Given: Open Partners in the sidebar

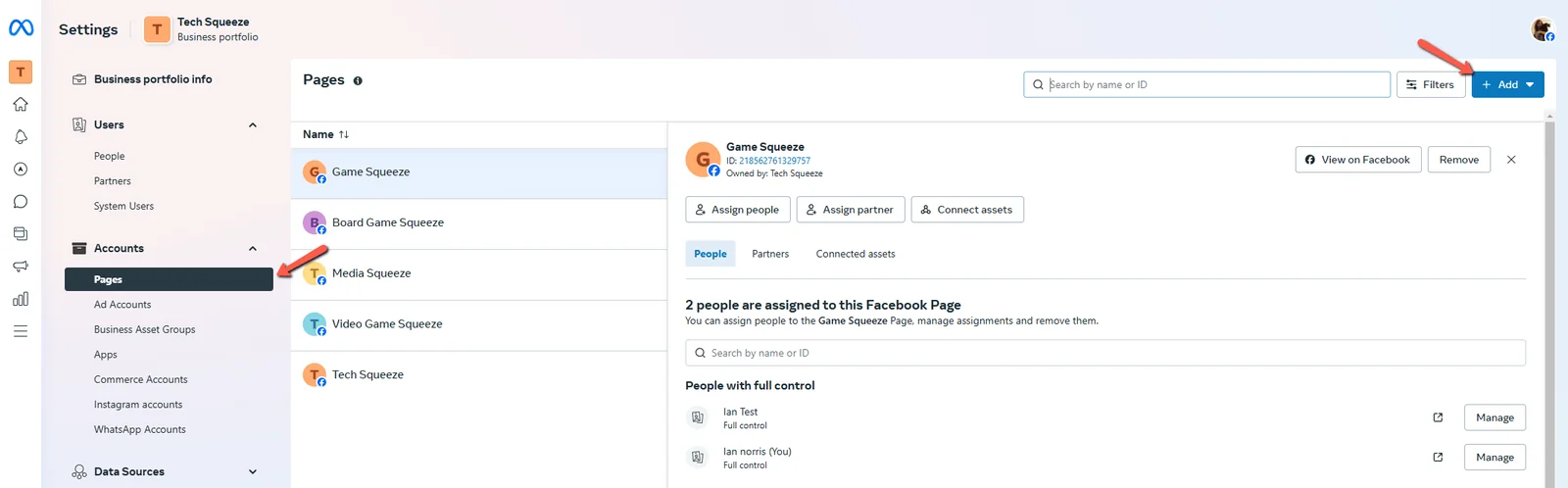Looking at the screenshot, I should (x=113, y=181).
